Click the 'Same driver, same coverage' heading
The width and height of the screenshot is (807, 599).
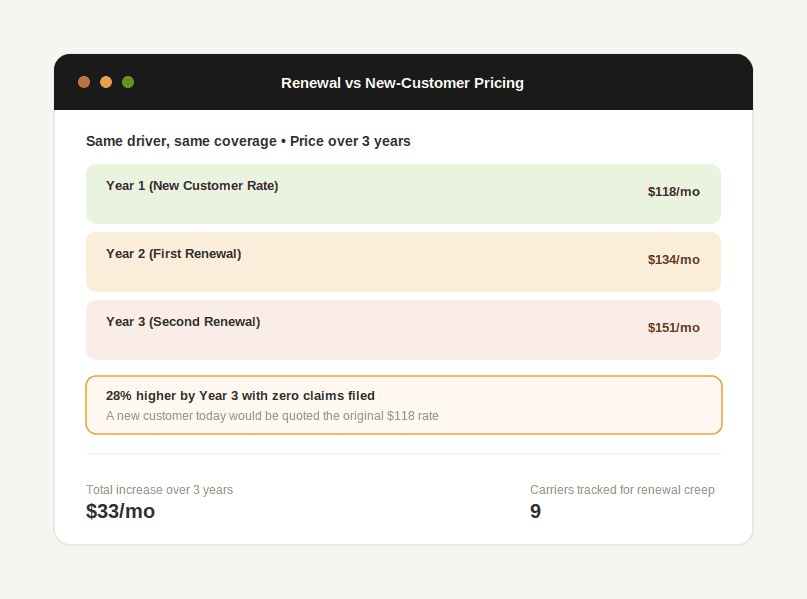[x=248, y=141]
